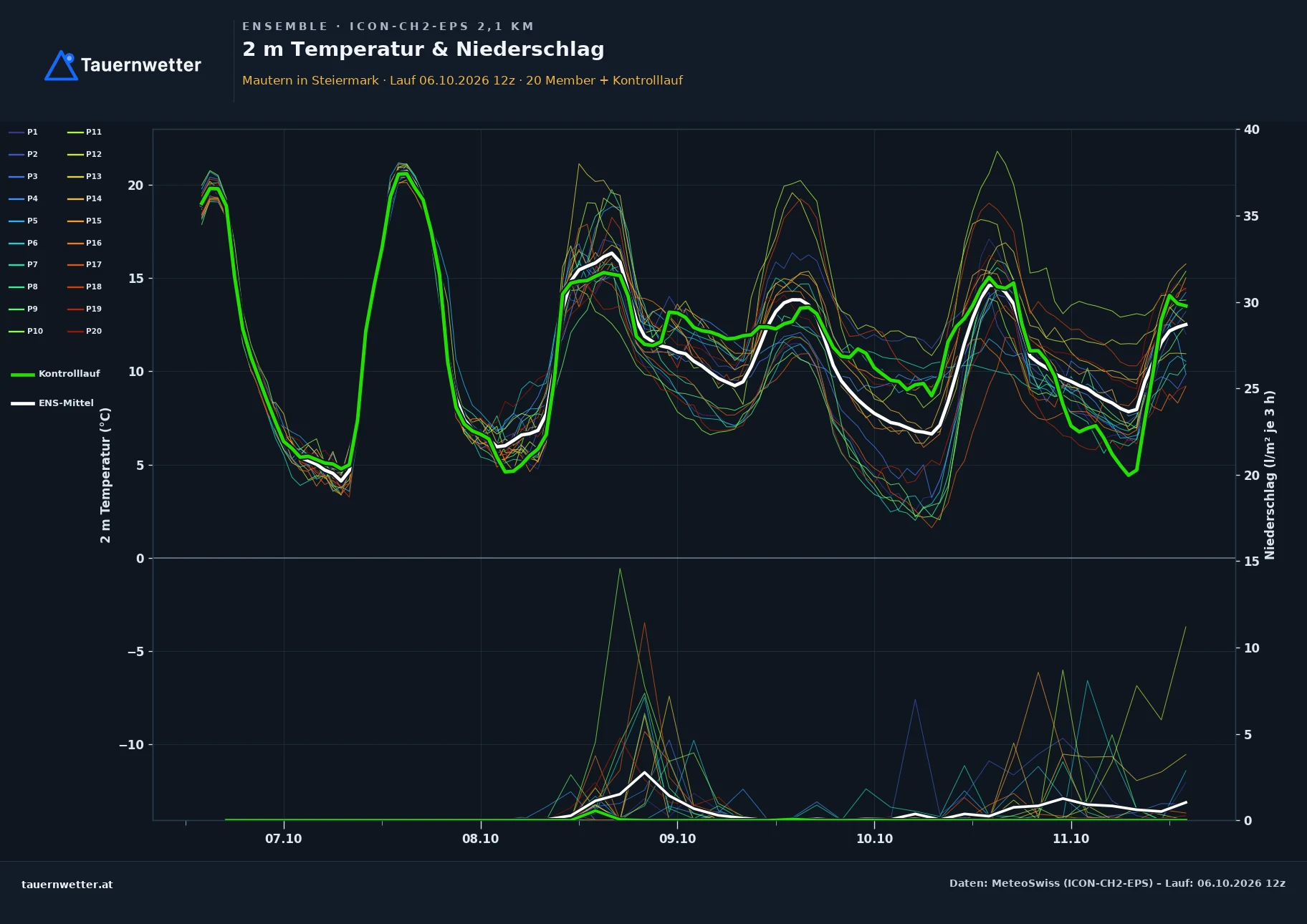The image size is (1307, 924).
Task: Click the Mautern in Steiermark run subtitle
Action: pos(462,80)
